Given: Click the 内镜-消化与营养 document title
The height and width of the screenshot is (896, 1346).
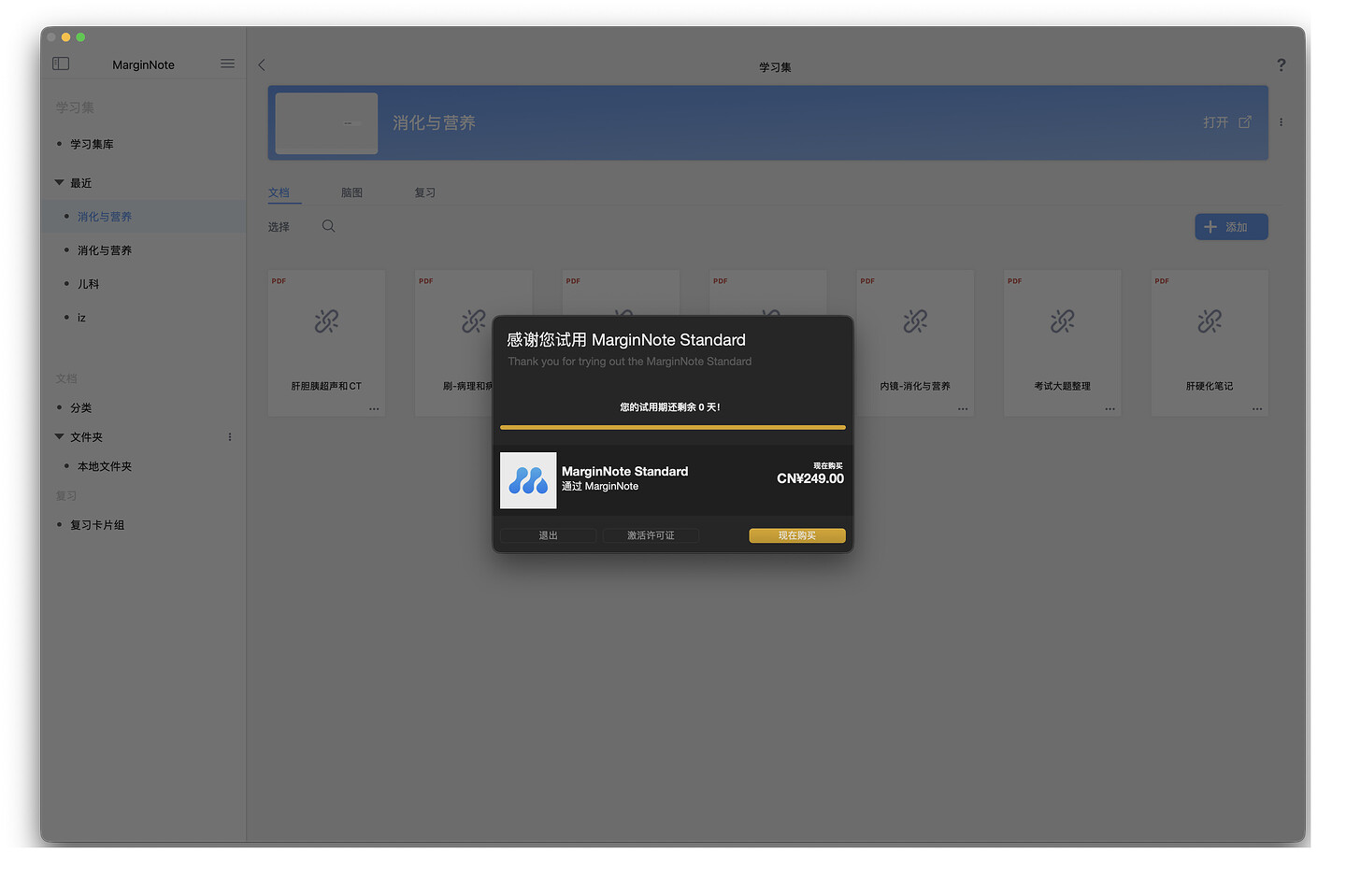Looking at the screenshot, I should pyautogui.click(x=915, y=386).
